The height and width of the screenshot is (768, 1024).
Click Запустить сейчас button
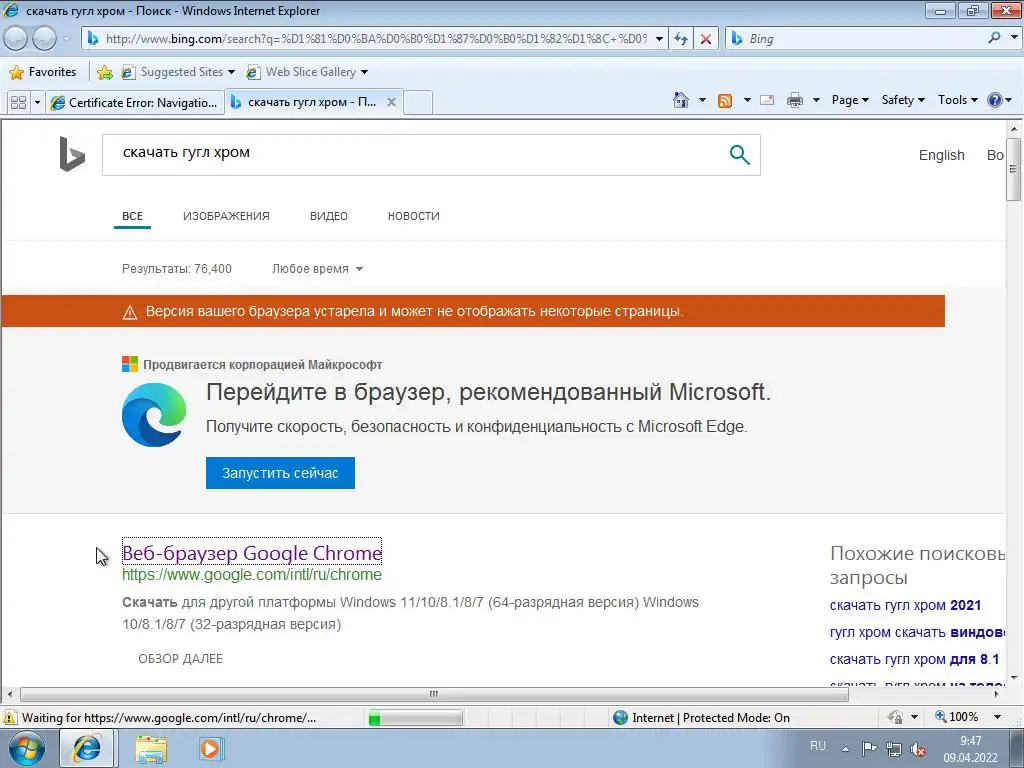coord(280,473)
